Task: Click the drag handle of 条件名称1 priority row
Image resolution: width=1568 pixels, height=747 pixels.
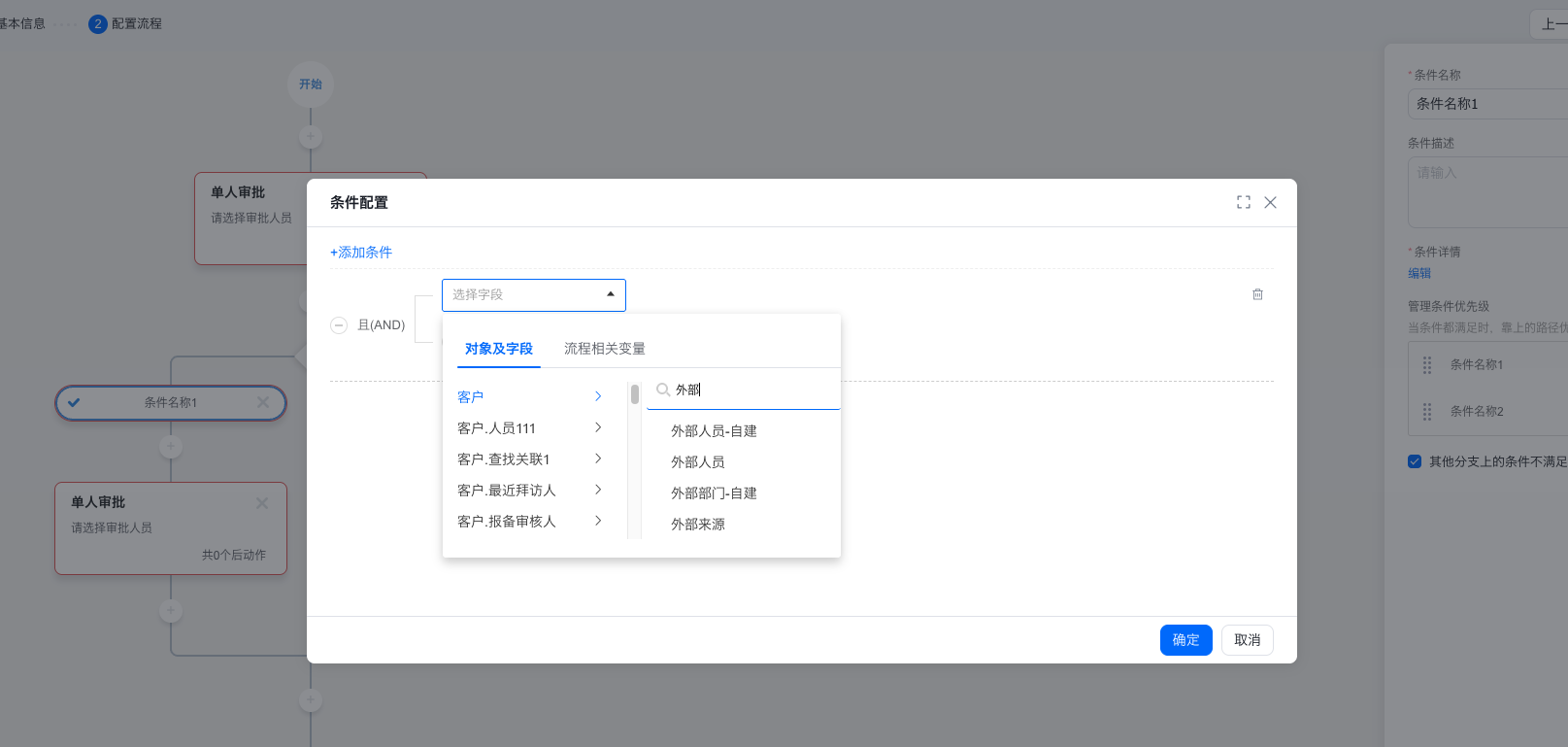Action: click(1427, 365)
